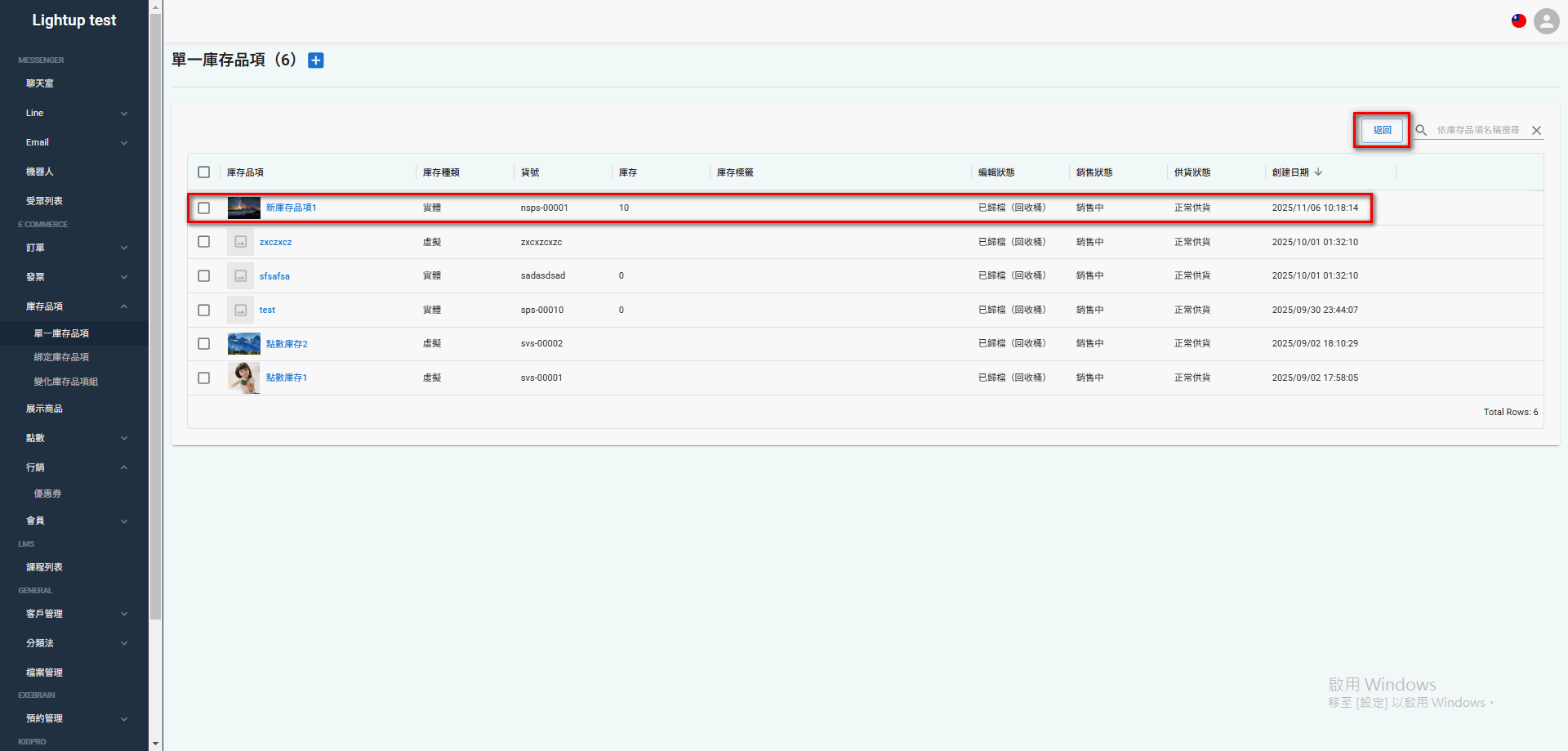1568x751 pixels.
Task: Click the search magnifier icon
Action: pyautogui.click(x=1421, y=131)
